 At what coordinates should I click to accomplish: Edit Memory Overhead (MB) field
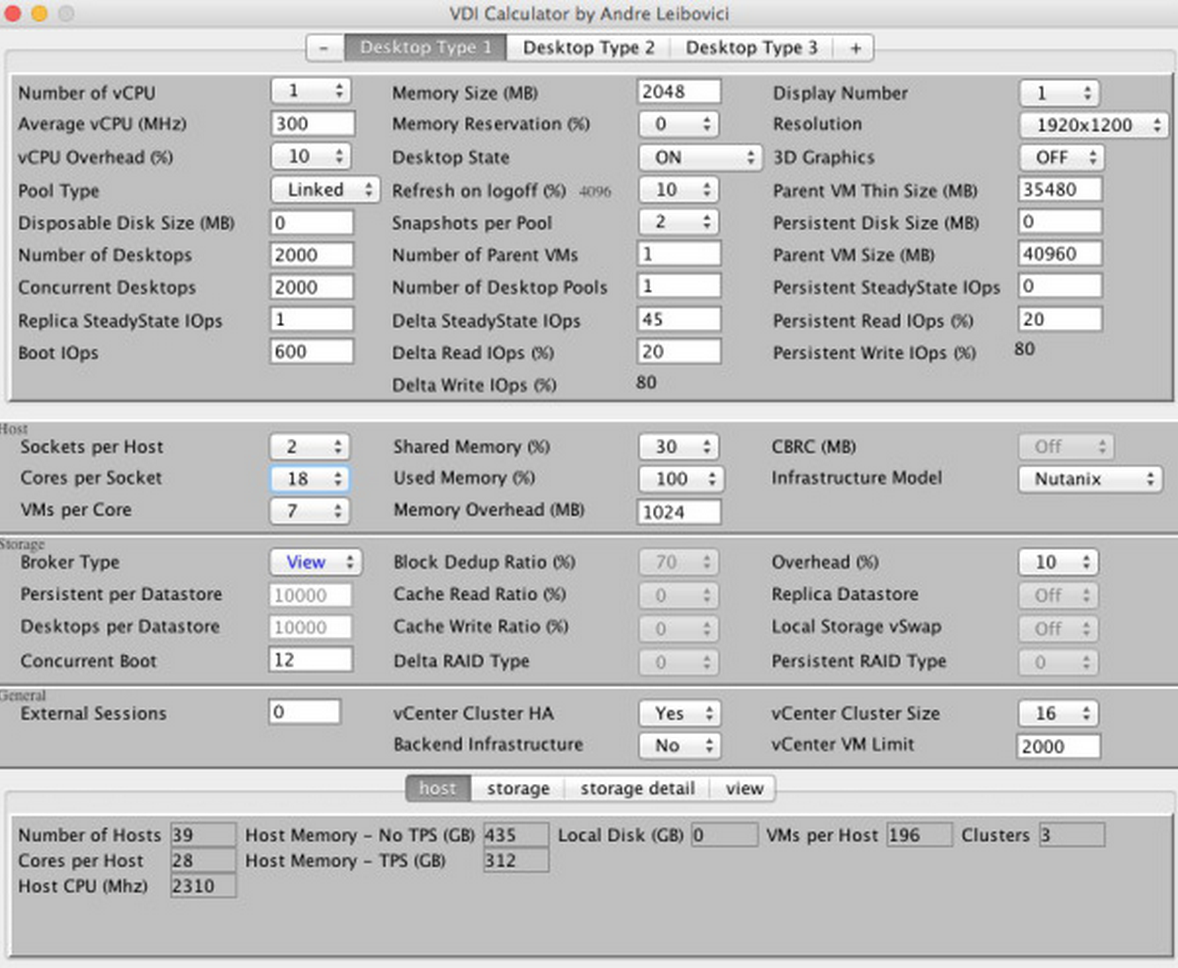(x=679, y=513)
